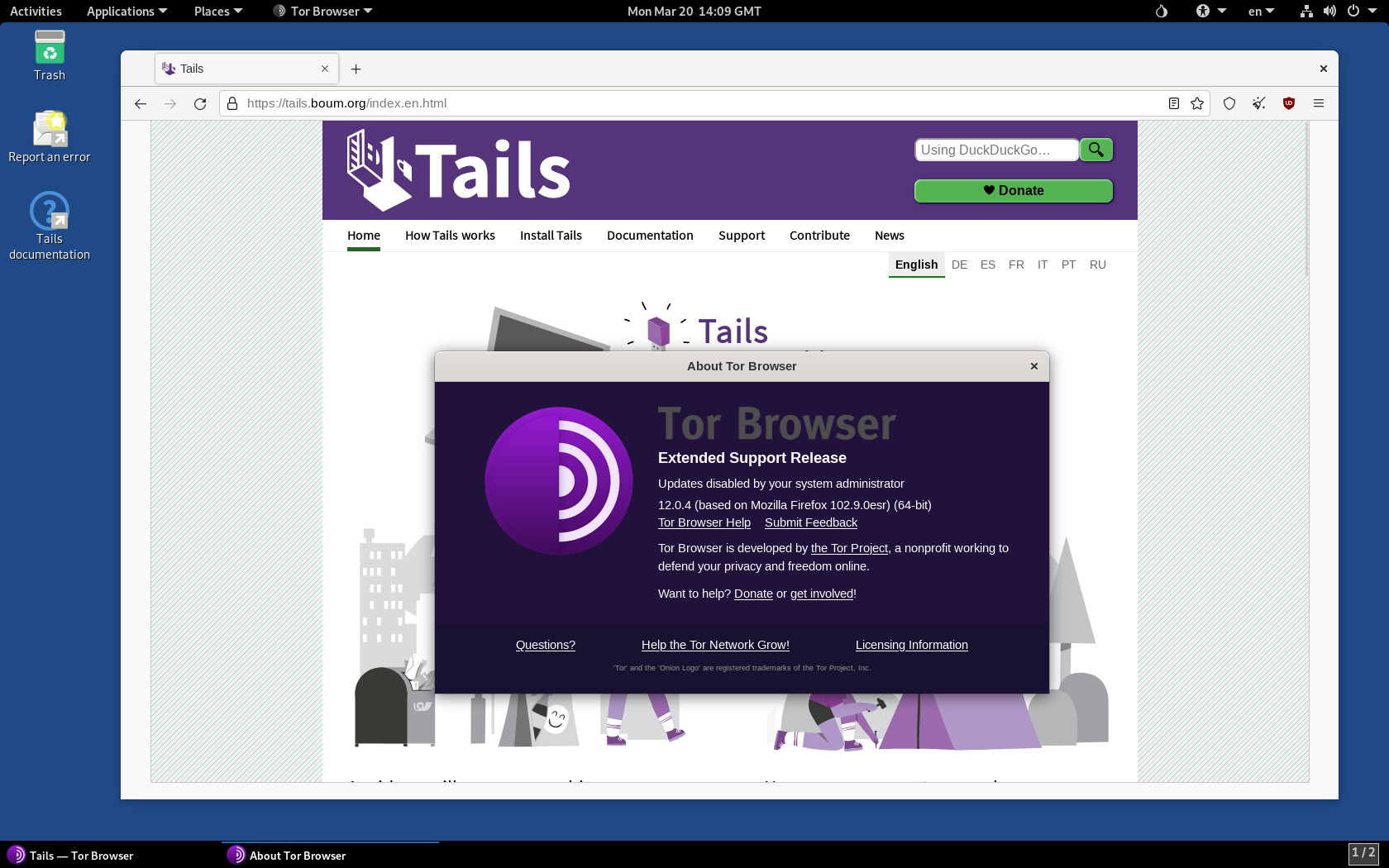Click the padlock site security icon

[232, 103]
